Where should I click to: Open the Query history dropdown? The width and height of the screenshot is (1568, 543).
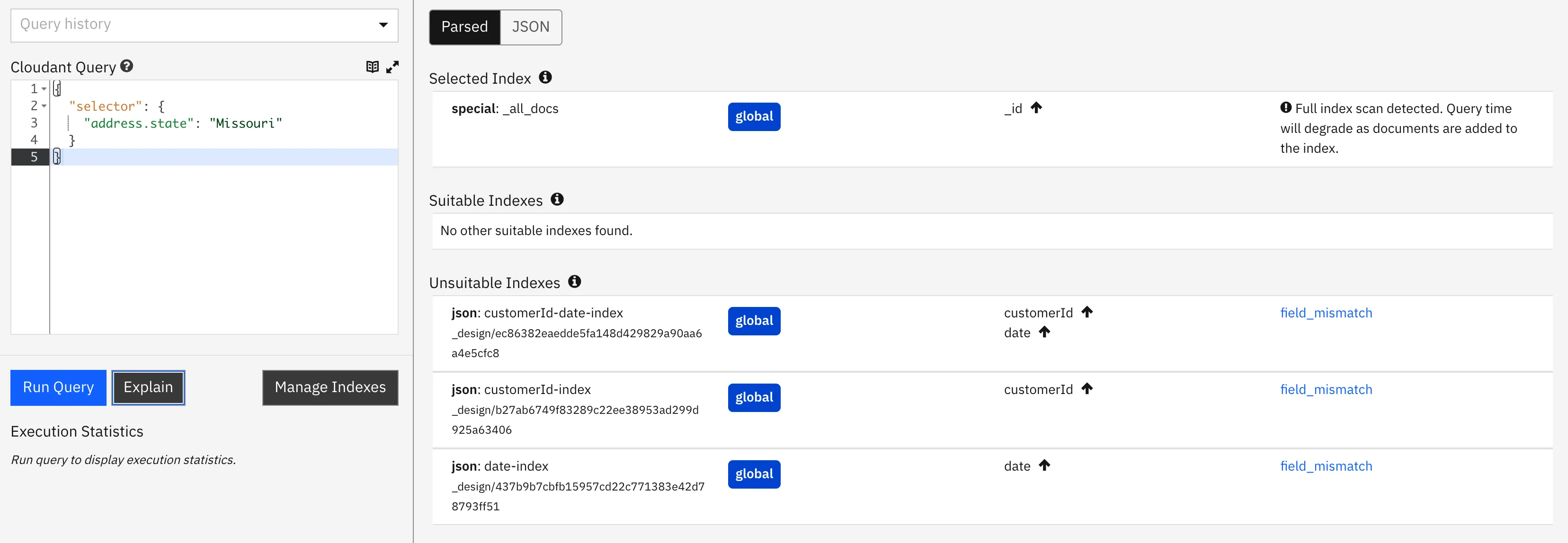204,25
